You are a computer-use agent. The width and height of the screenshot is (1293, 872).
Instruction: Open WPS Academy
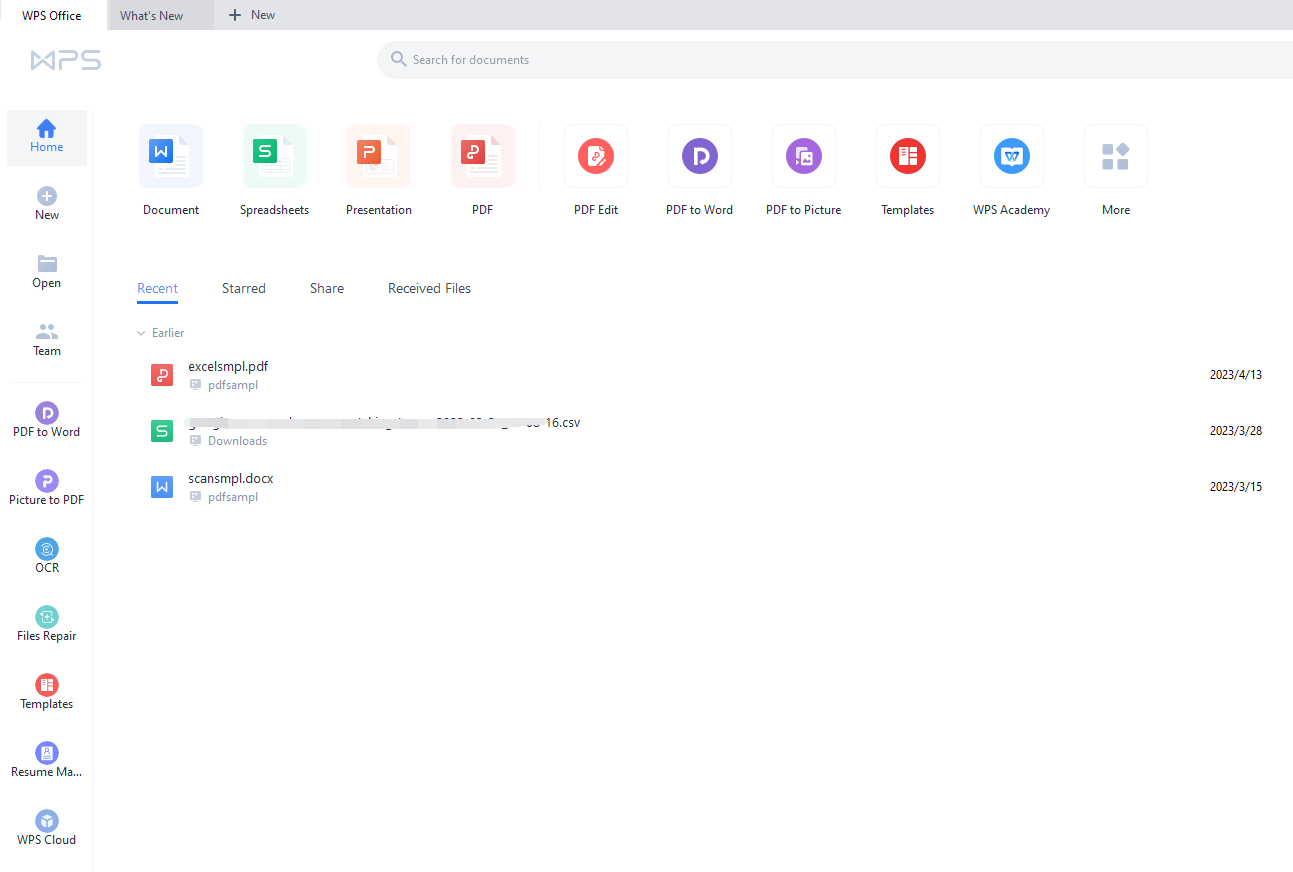(1012, 156)
